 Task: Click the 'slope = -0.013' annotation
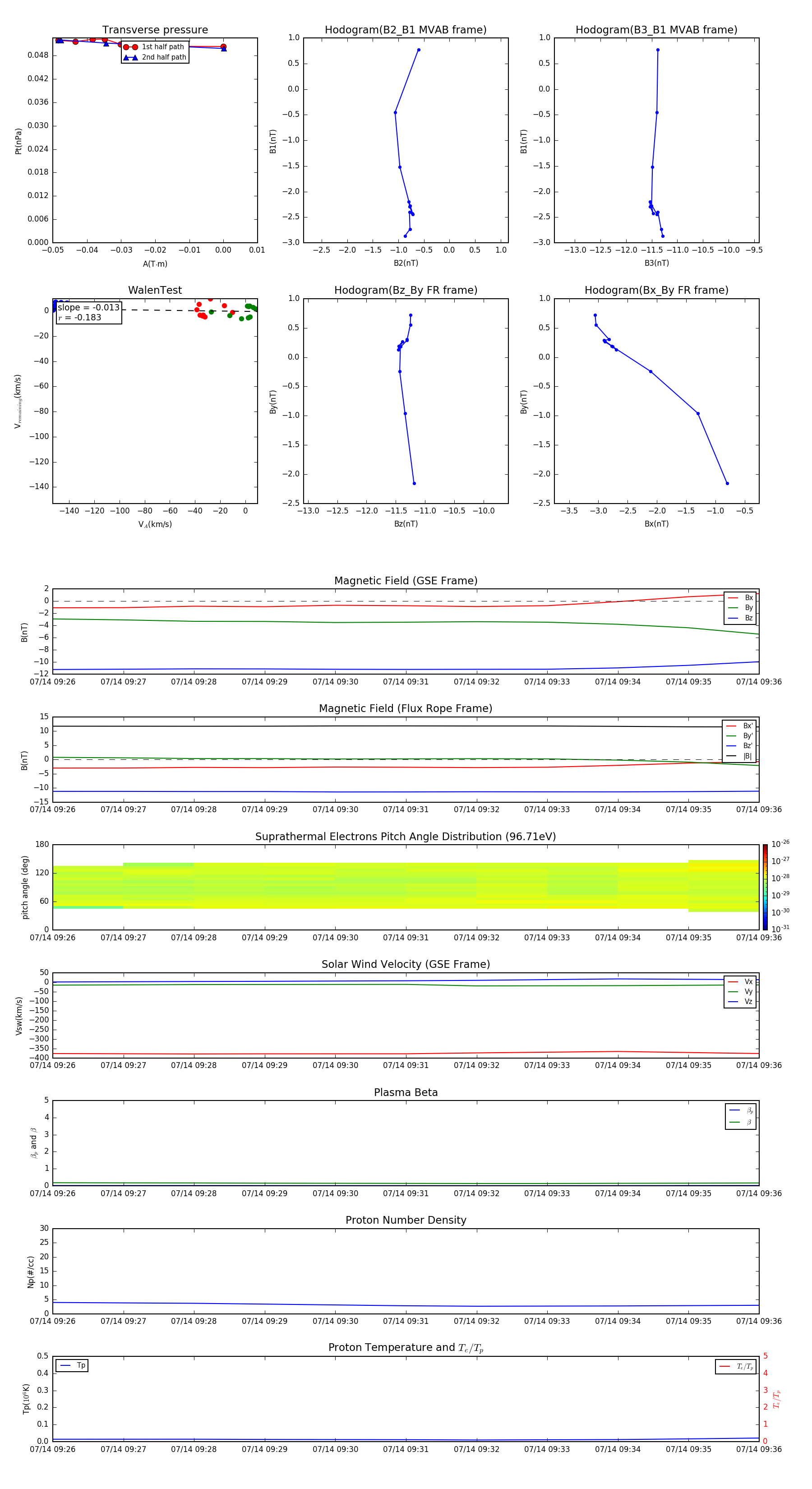(88, 308)
